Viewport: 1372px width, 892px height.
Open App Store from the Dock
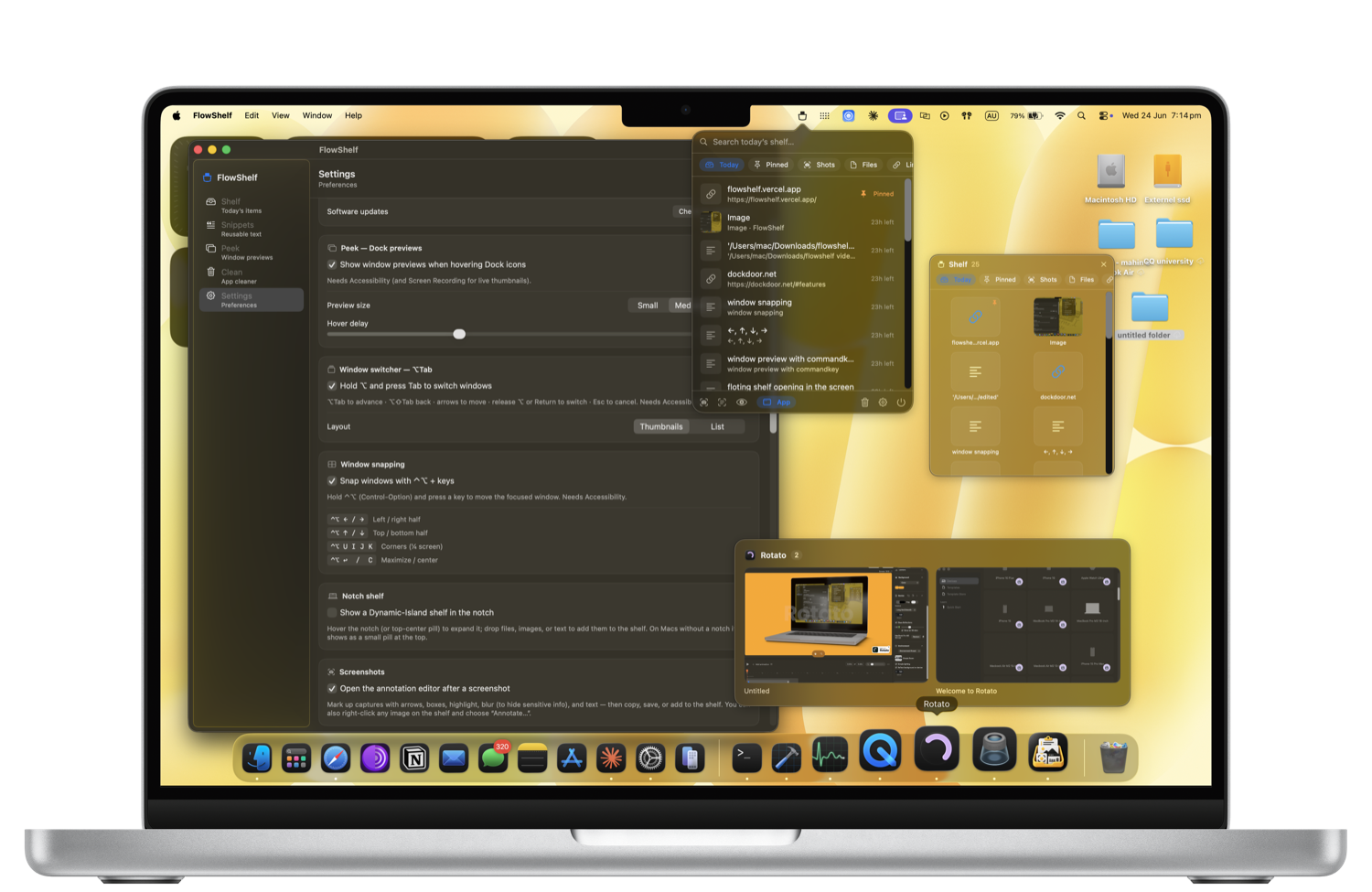coord(572,758)
